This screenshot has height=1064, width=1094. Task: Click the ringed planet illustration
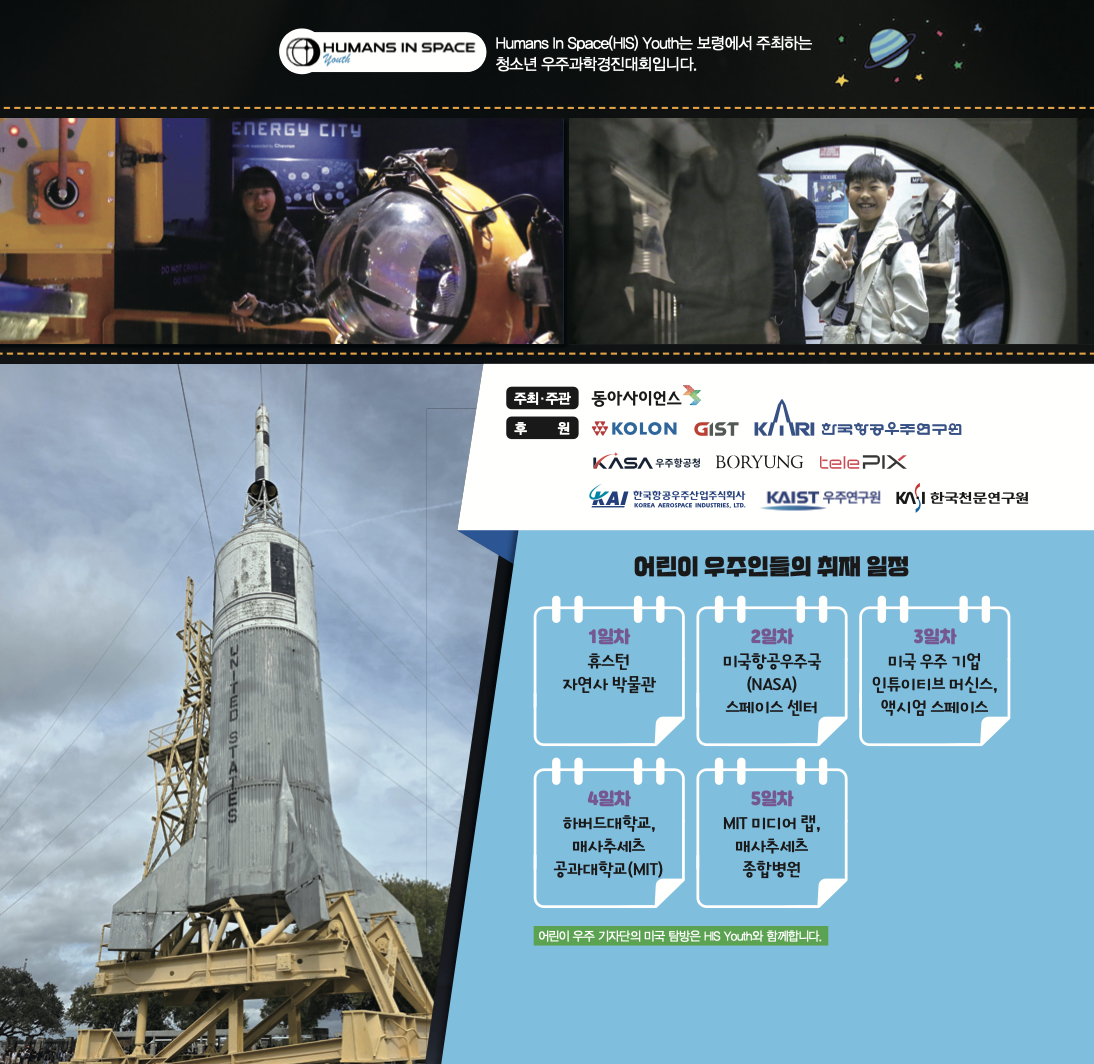click(x=887, y=47)
